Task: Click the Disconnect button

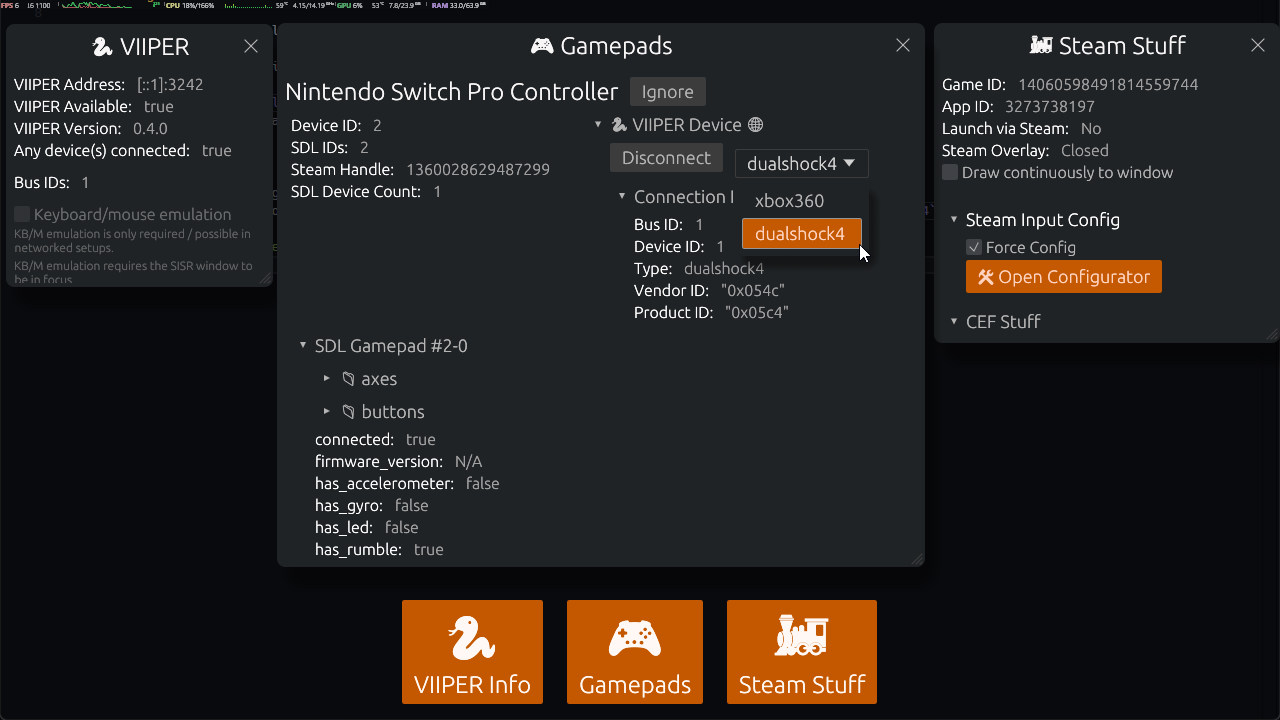Action: 666,157
